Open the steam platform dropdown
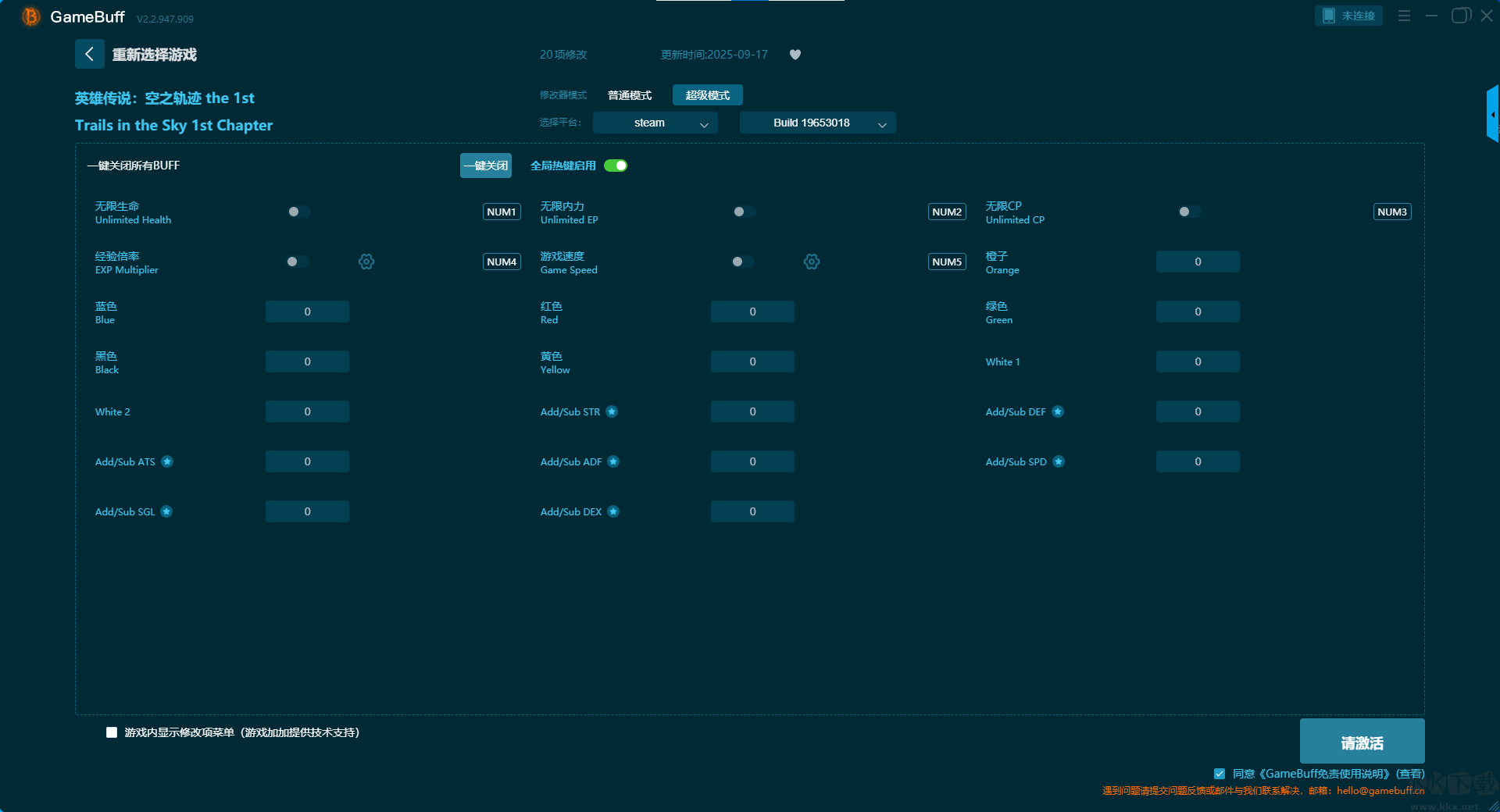1500x812 pixels. pos(655,123)
